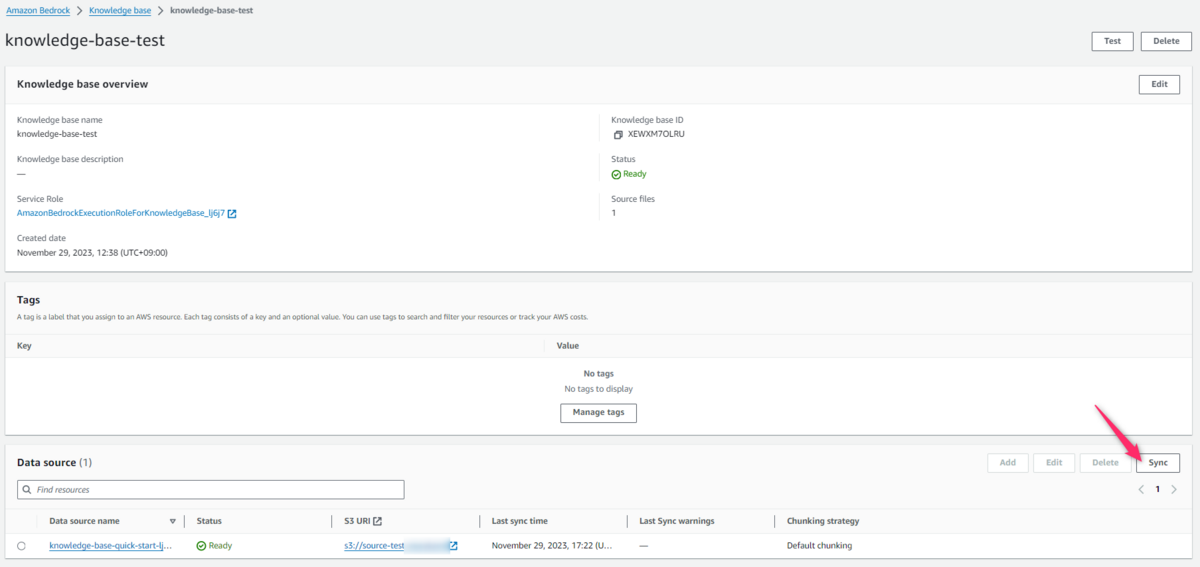This screenshot has width=1200, height=567.
Task: Click Edit in Knowledge base overview
Action: point(1159,84)
